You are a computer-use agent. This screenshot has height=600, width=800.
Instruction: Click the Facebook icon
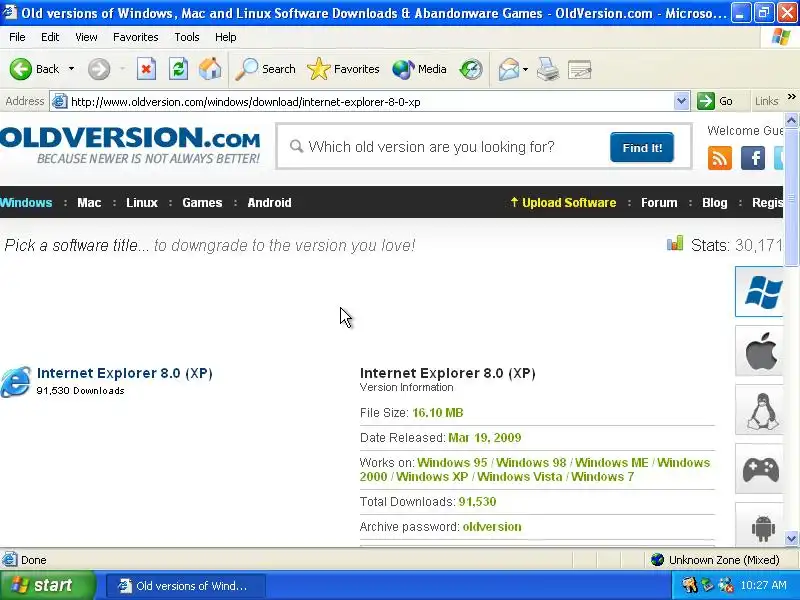[x=753, y=158]
